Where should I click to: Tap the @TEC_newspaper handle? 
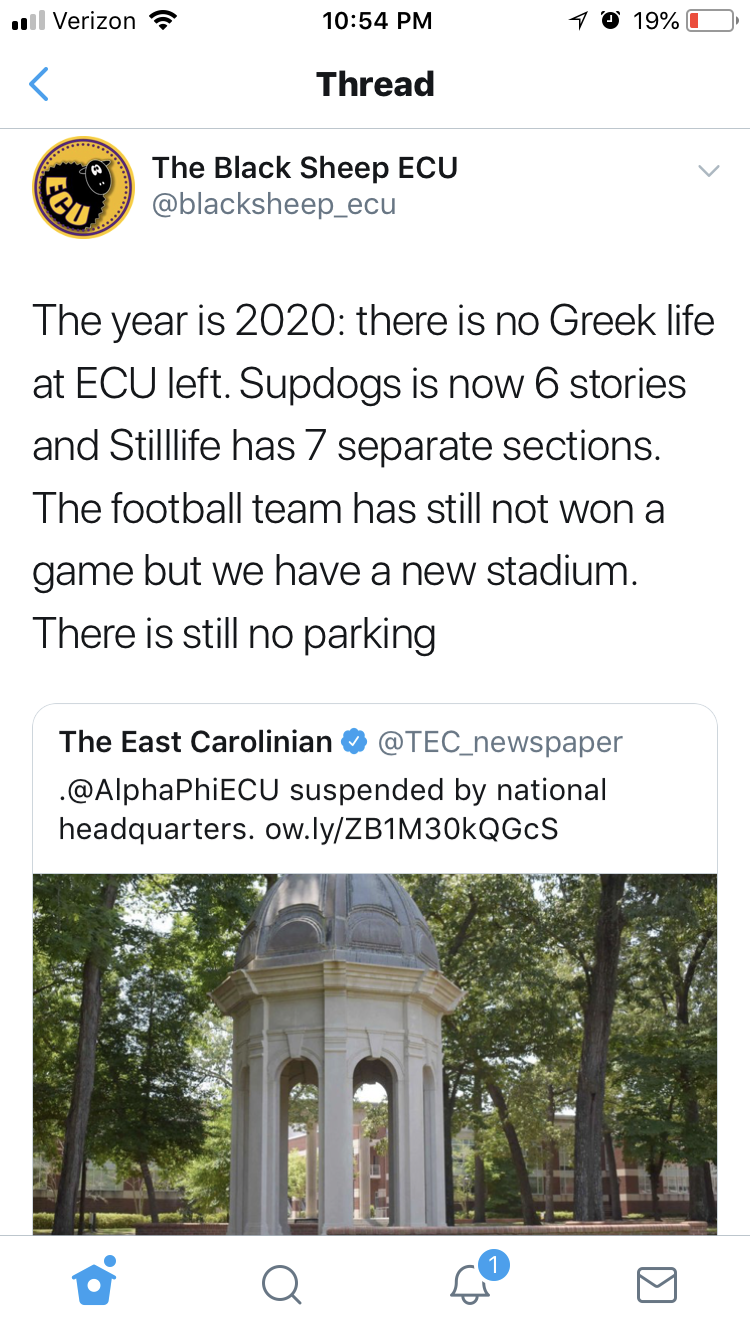click(x=499, y=742)
